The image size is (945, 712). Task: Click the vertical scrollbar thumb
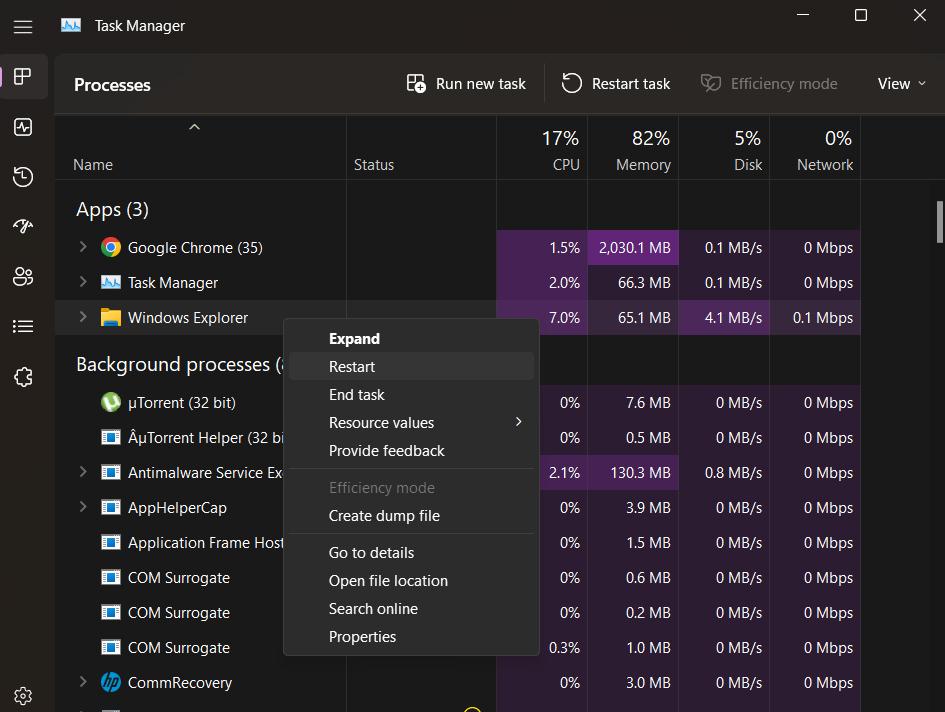(x=939, y=221)
